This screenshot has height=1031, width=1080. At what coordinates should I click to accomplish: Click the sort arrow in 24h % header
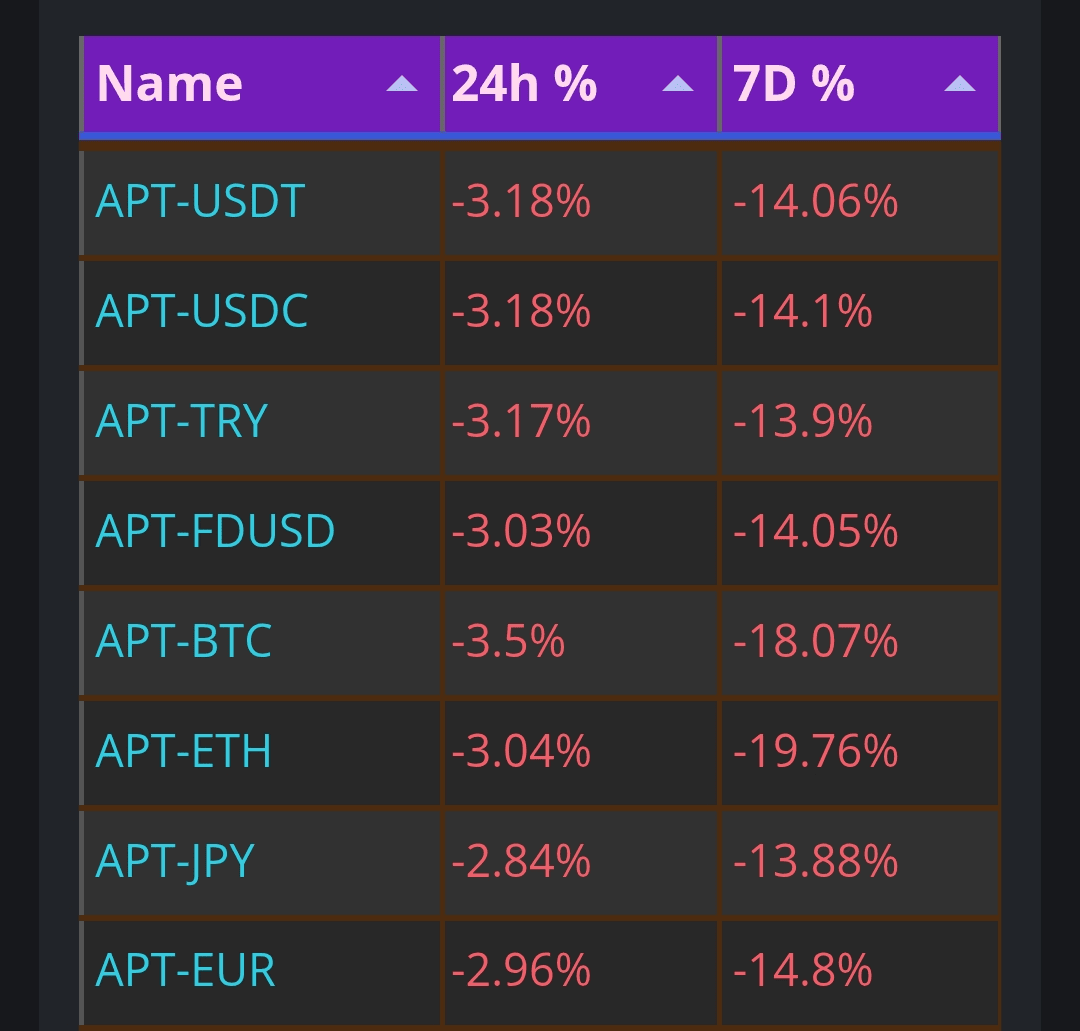click(x=677, y=84)
